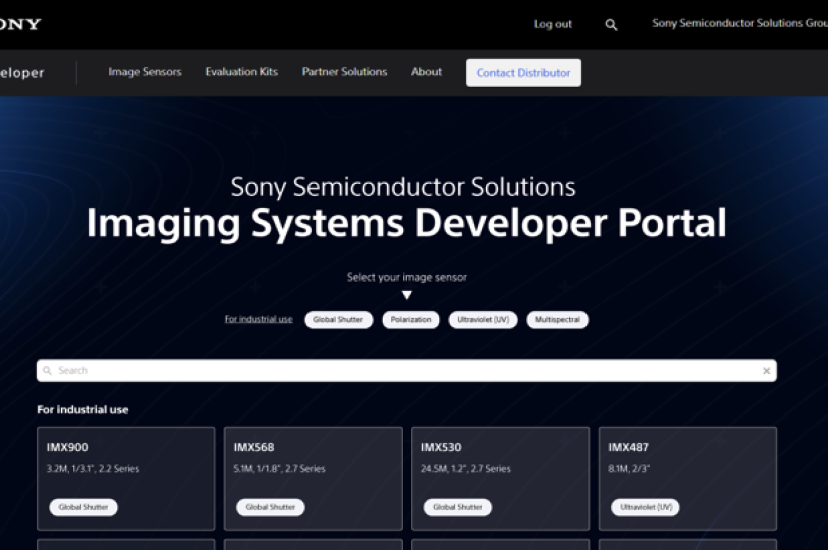
Task: Click the For industrial use link
Action: (x=258, y=319)
